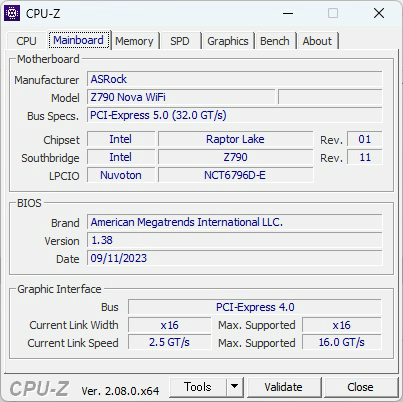Open the Memory tab
Screen dimensions: 403x402
tap(134, 41)
